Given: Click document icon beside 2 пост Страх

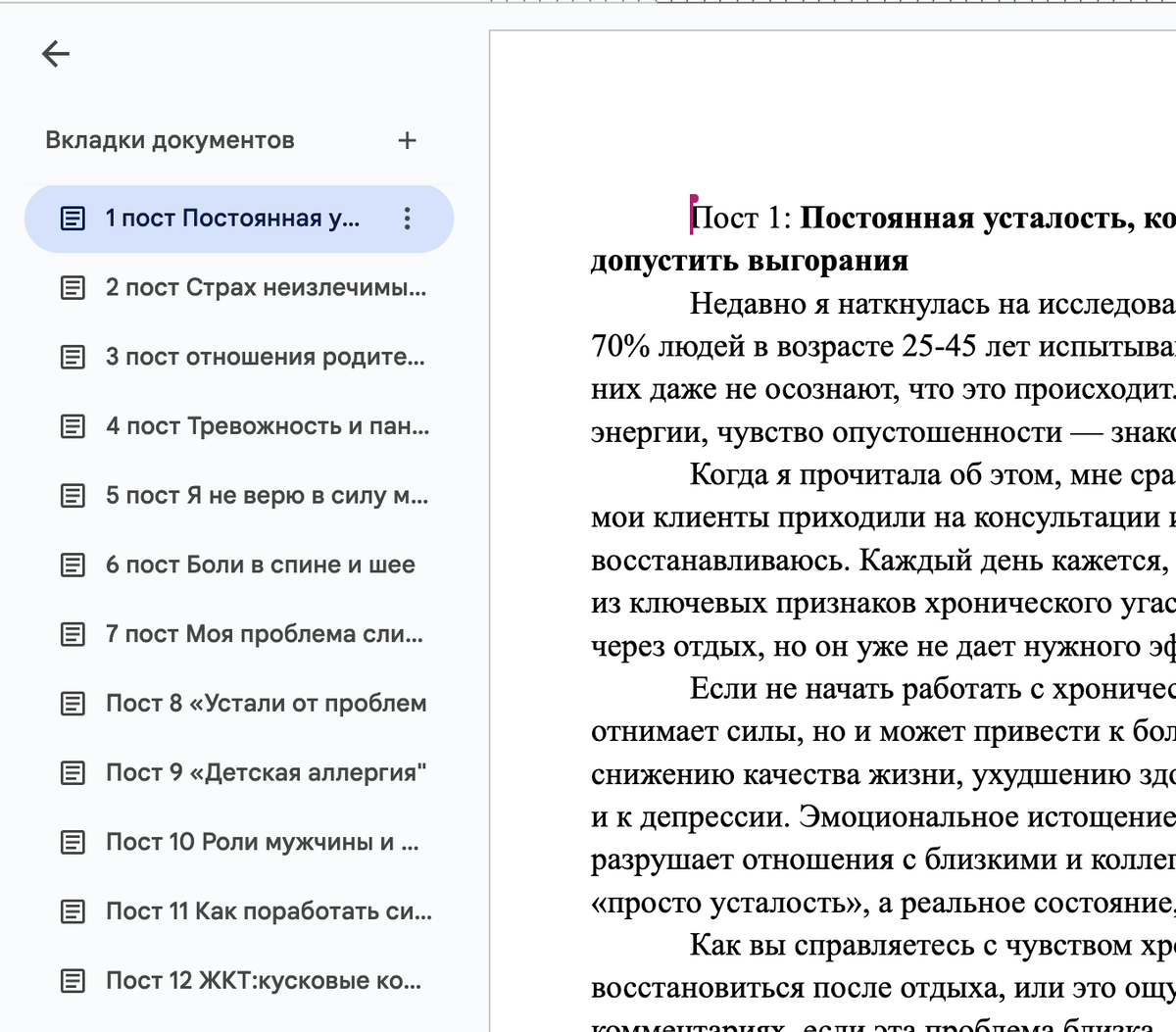Looking at the screenshot, I should click(x=73, y=288).
